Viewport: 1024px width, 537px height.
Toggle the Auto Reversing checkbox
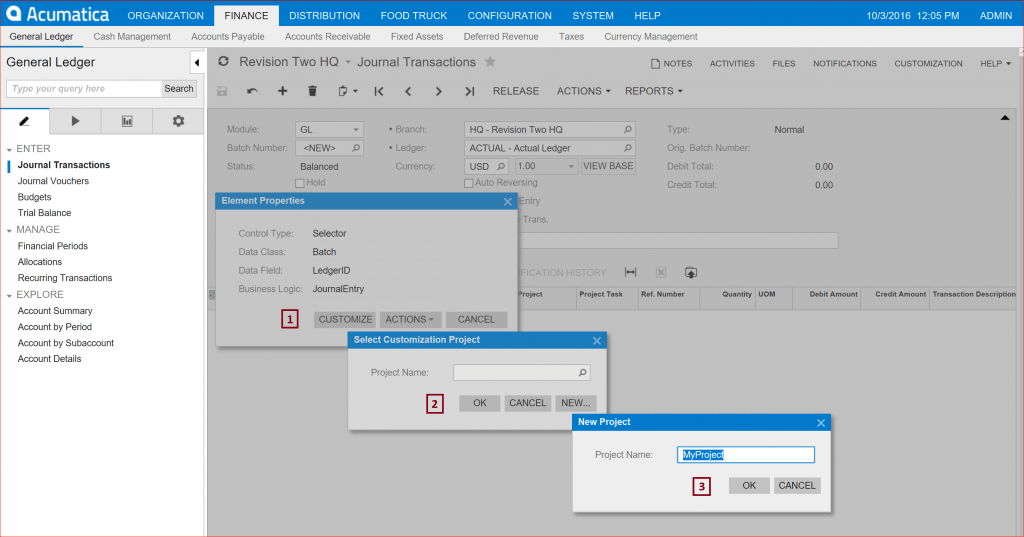tap(468, 183)
